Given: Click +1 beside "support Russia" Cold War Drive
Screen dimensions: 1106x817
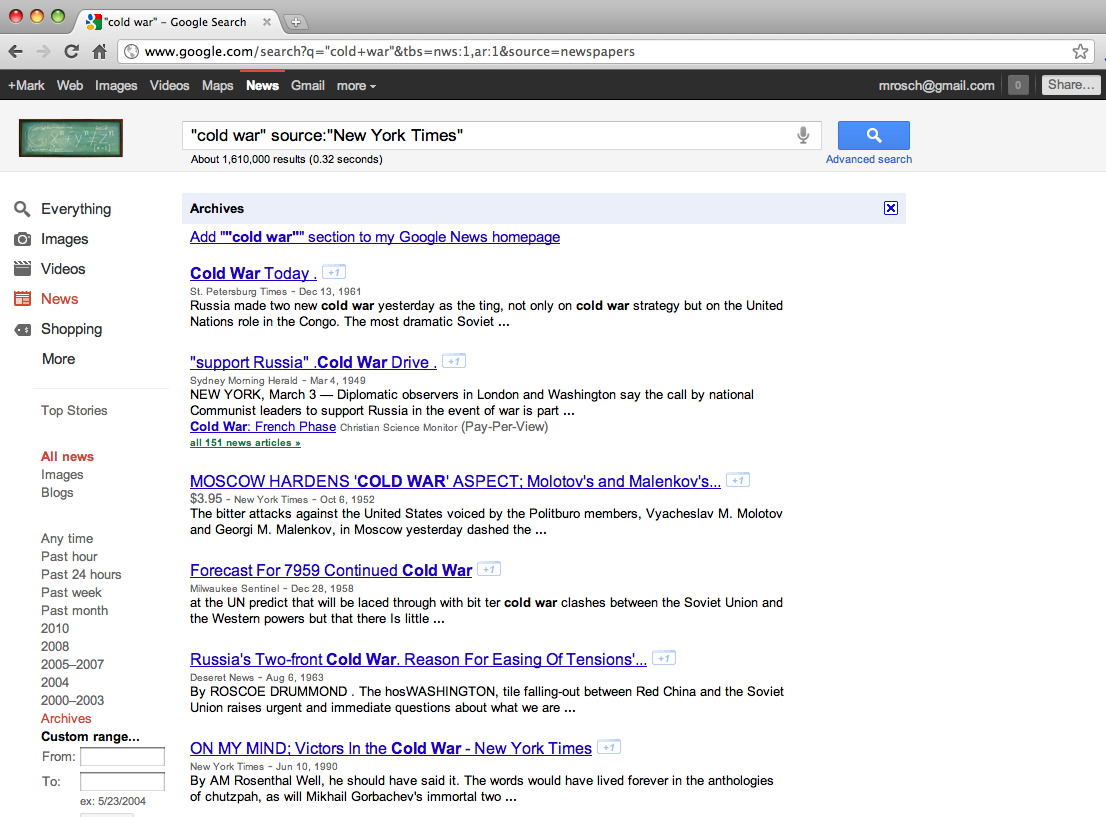Looking at the screenshot, I should tap(454, 361).
